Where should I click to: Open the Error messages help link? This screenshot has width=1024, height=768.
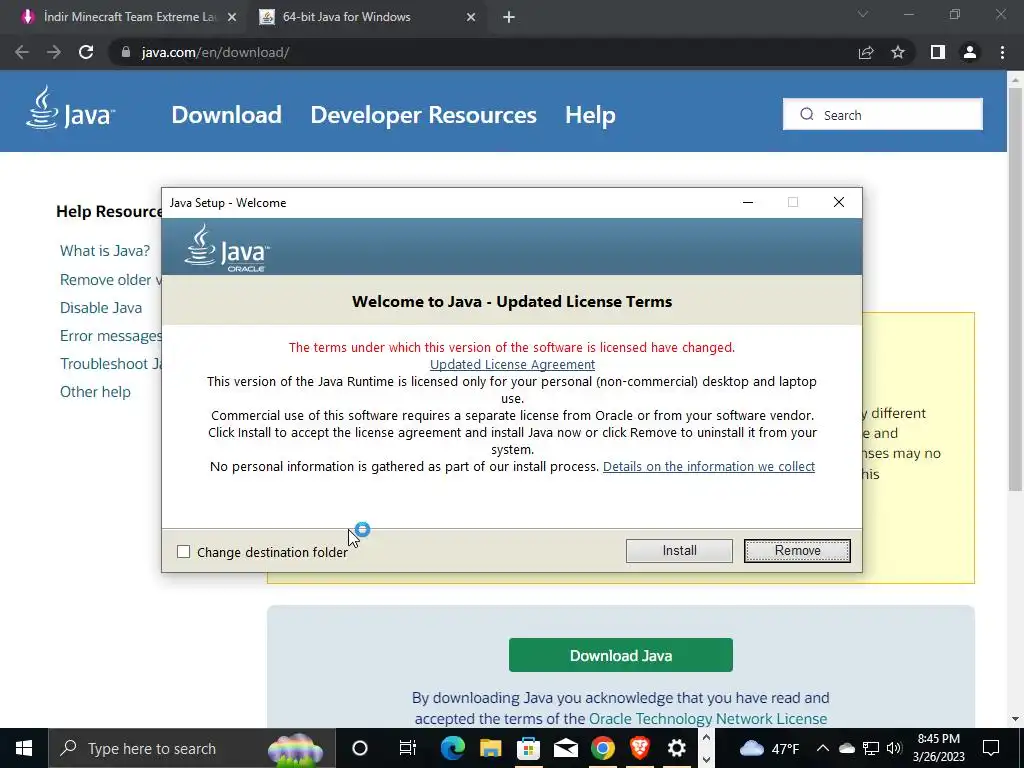coord(110,336)
